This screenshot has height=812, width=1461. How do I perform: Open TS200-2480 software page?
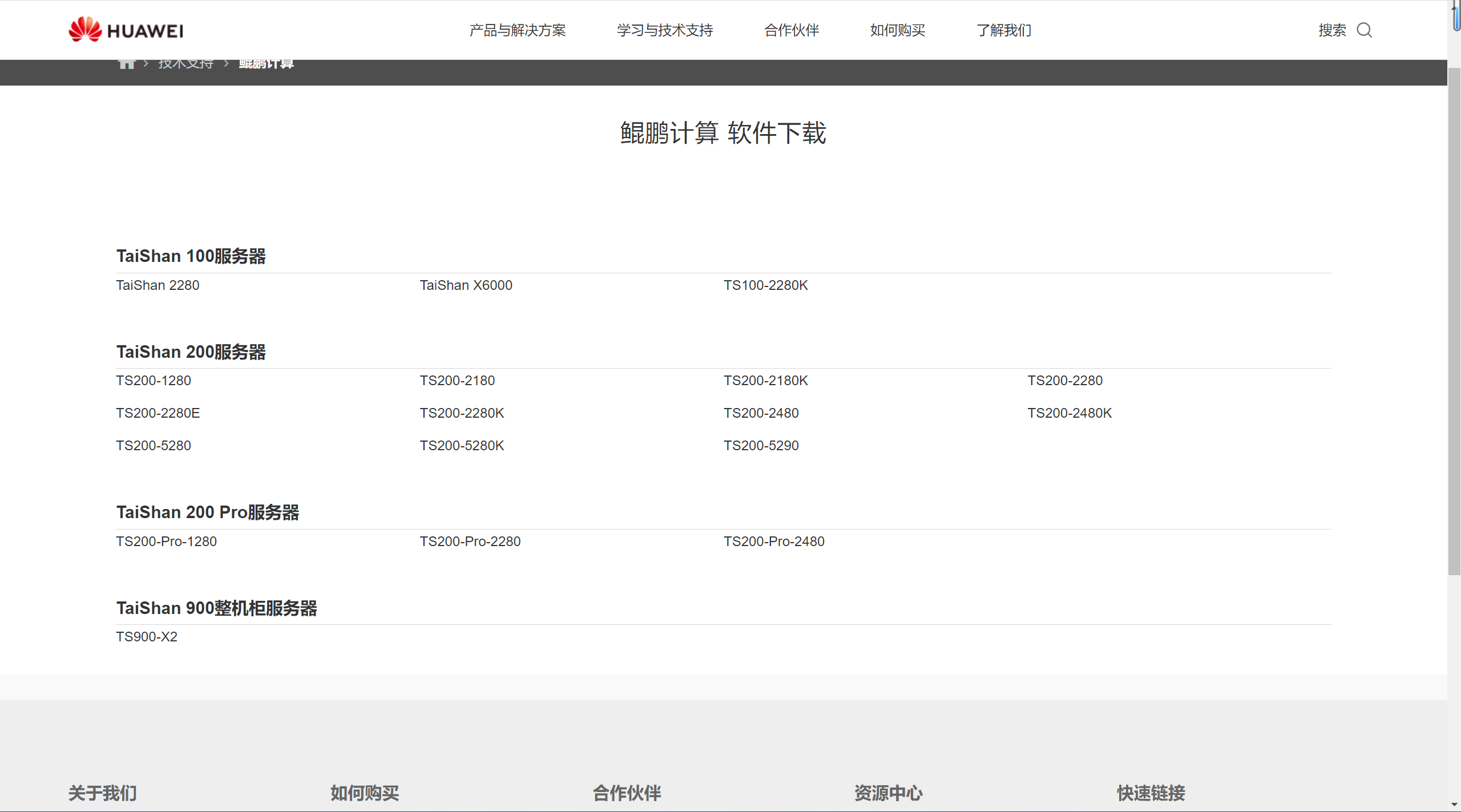761,413
